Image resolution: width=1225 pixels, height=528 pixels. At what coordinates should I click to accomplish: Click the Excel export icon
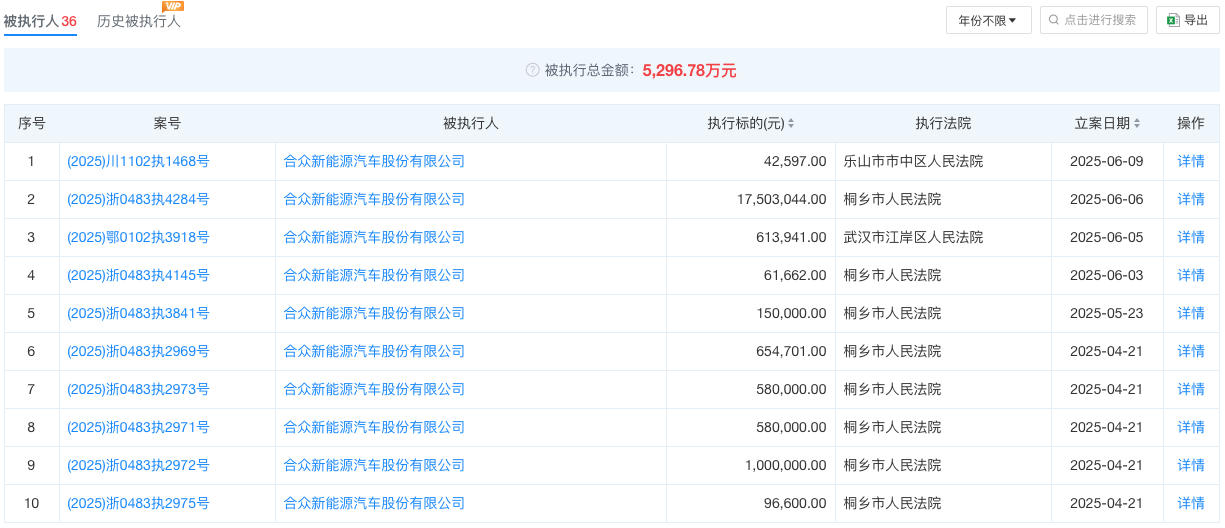pyautogui.click(x=1173, y=20)
